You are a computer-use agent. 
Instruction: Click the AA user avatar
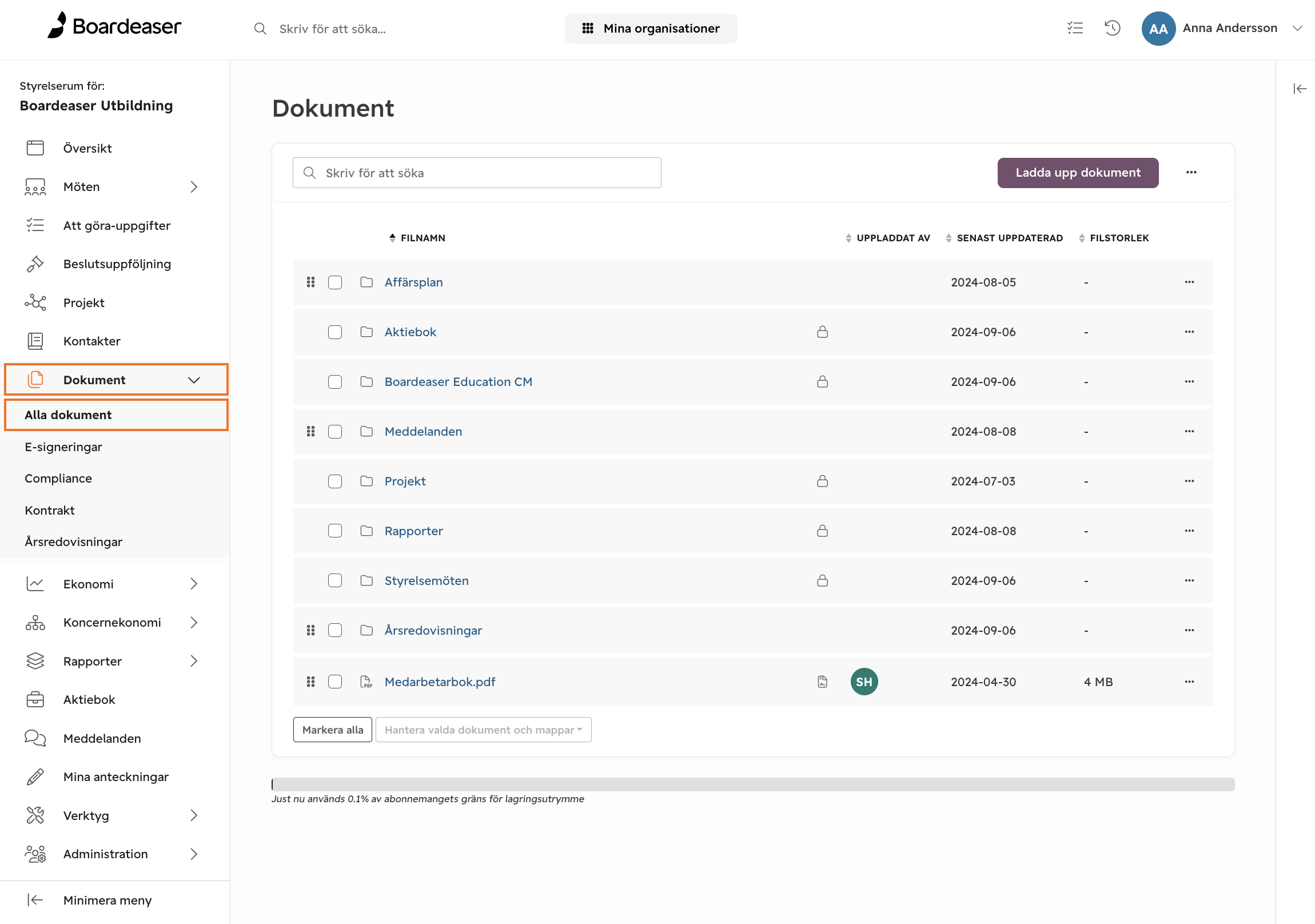pyautogui.click(x=1158, y=28)
